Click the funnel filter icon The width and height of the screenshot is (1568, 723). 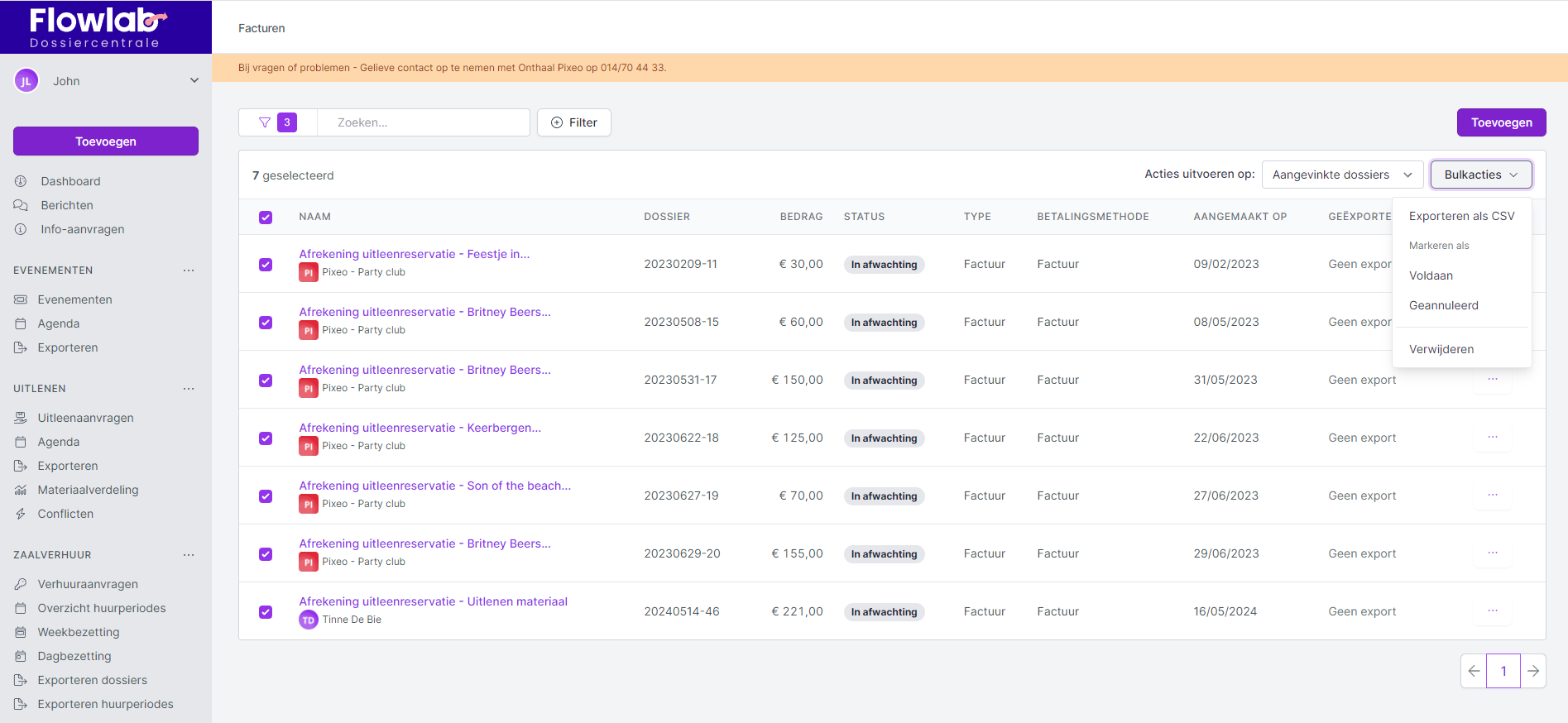point(265,122)
